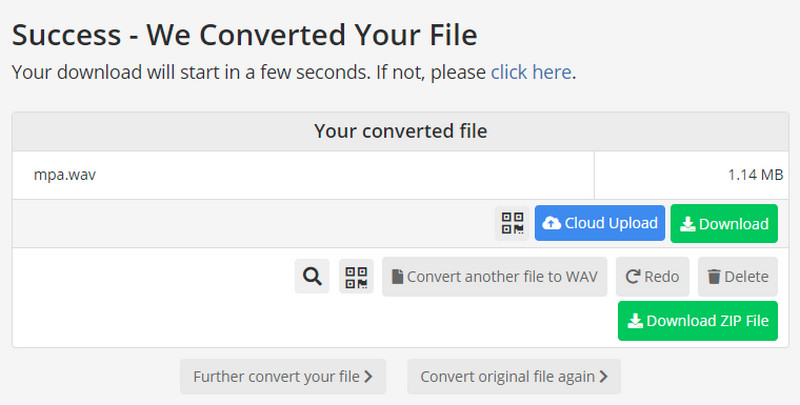Image resolution: width=800 pixels, height=405 pixels.
Task: Click the cloud icon in Cloud Upload
Action: coord(551,224)
